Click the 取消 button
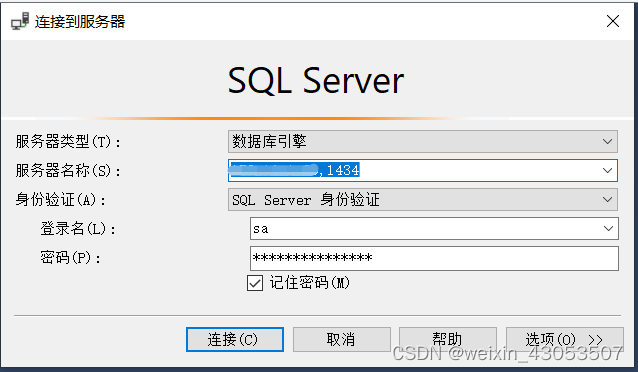 click(342, 339)
